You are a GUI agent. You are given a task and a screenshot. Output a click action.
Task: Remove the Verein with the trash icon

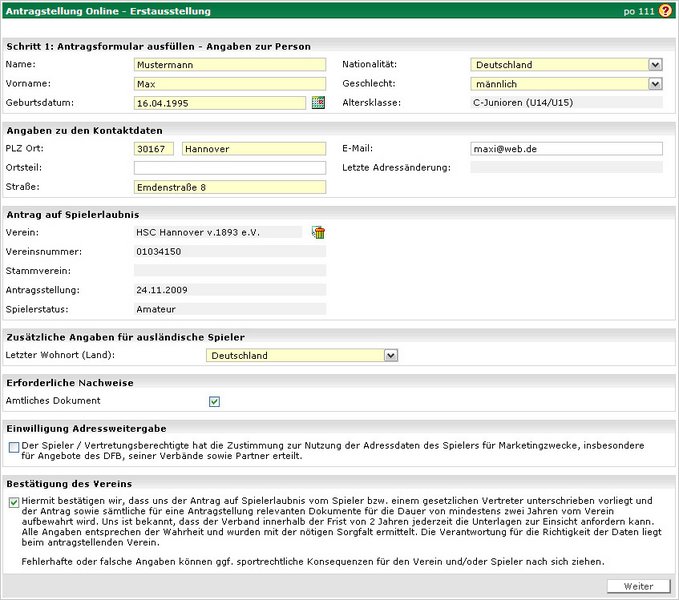[319, 233]
